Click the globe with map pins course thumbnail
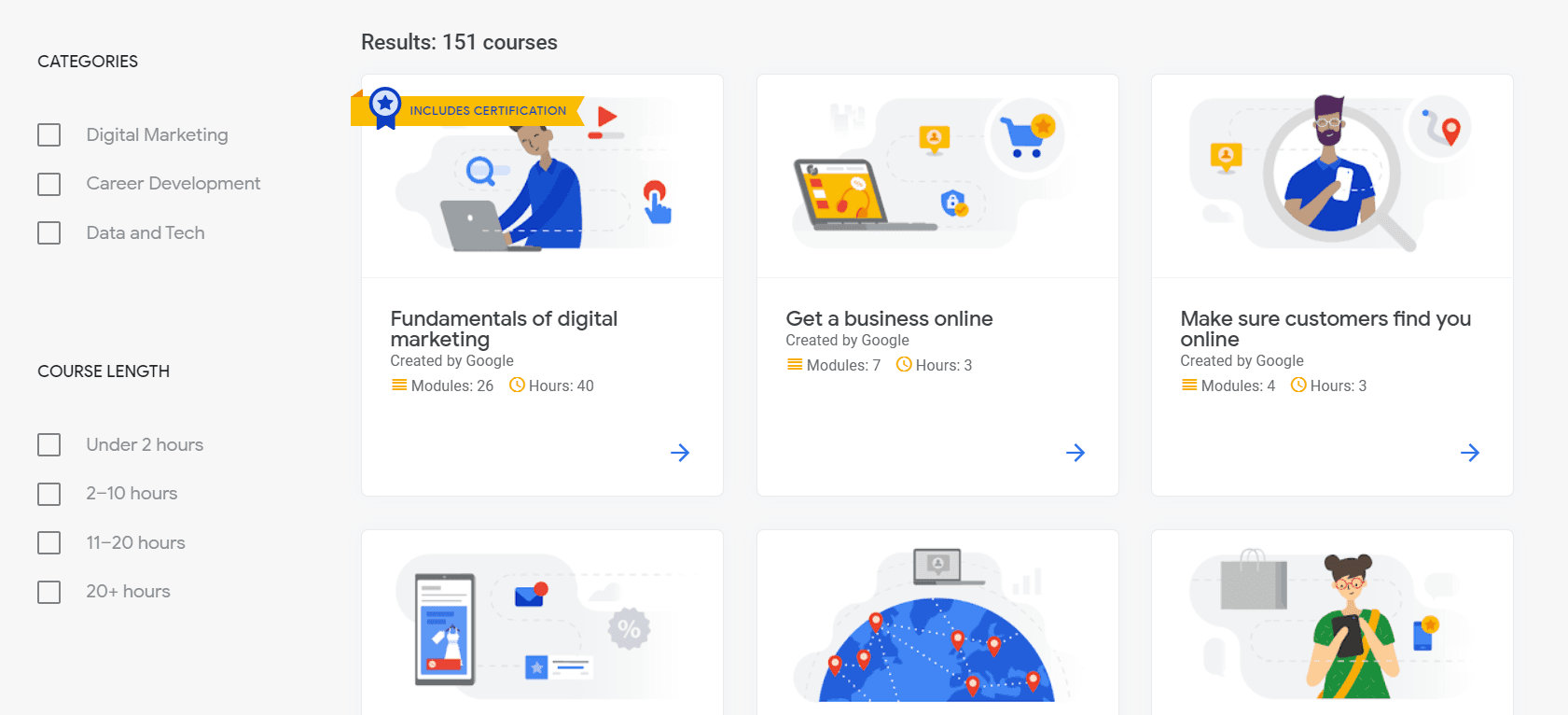Viewport: 1568px width, 715px height. pyautogui.click(x=937, y=624)
